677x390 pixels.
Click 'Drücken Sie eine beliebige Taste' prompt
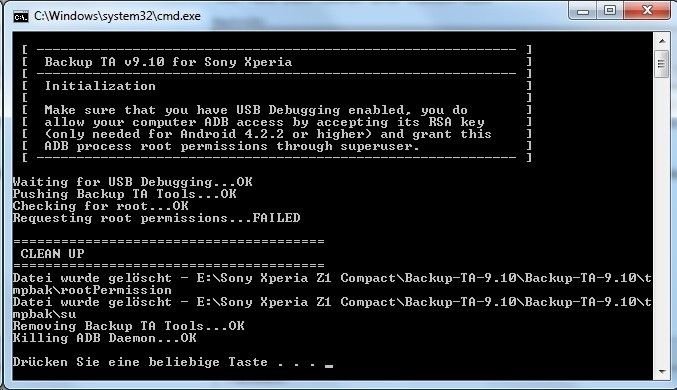tap(140, 362)
